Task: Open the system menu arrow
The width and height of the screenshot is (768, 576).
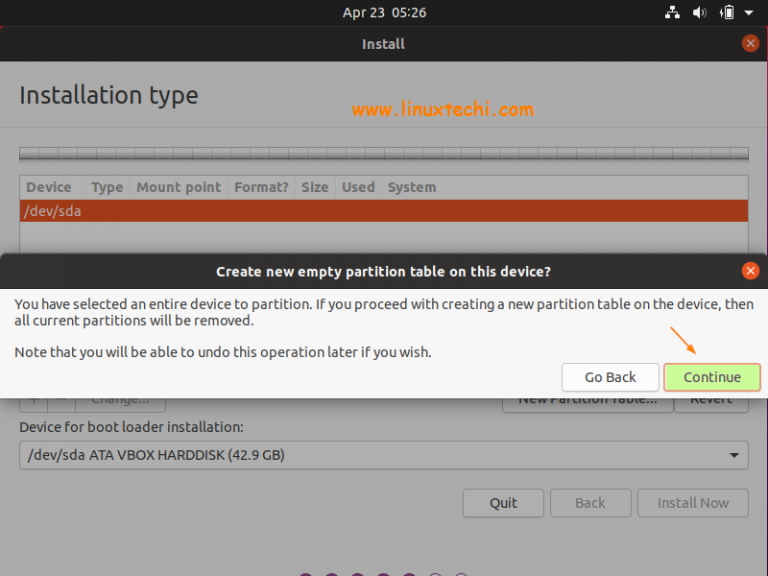Action: 749,13
